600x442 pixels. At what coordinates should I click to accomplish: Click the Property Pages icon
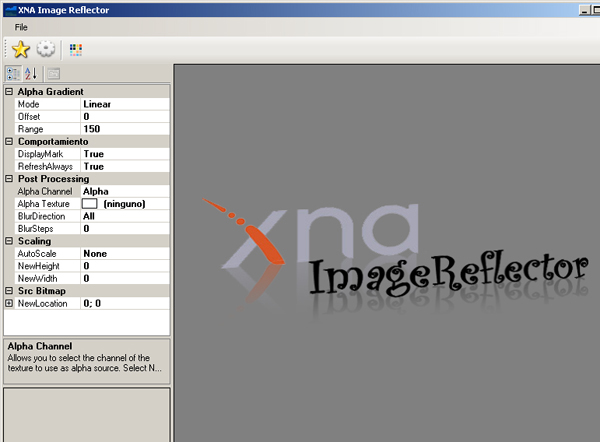tap(54, 73)
